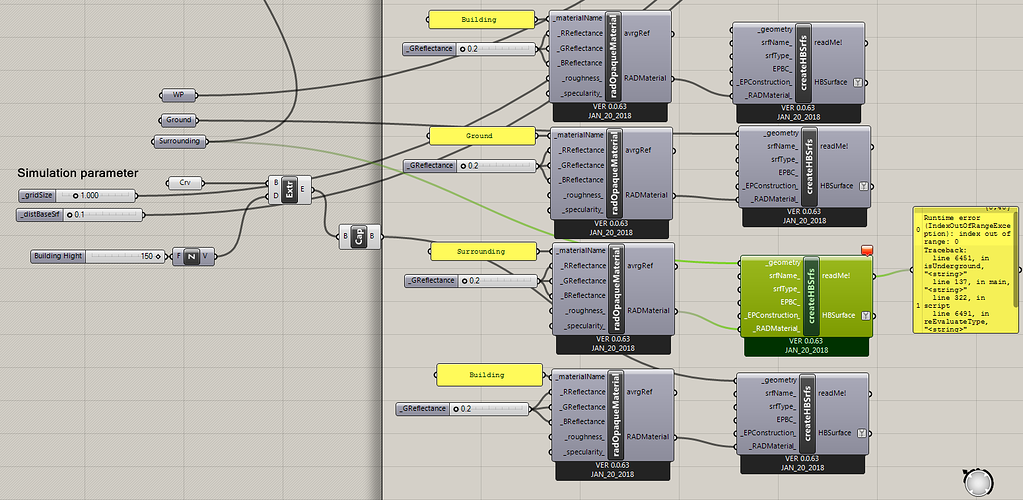Viewport: 1023px width, 500px height.
Task: Click the funnel icon on green component's HBSurface output
Action: 865,315
